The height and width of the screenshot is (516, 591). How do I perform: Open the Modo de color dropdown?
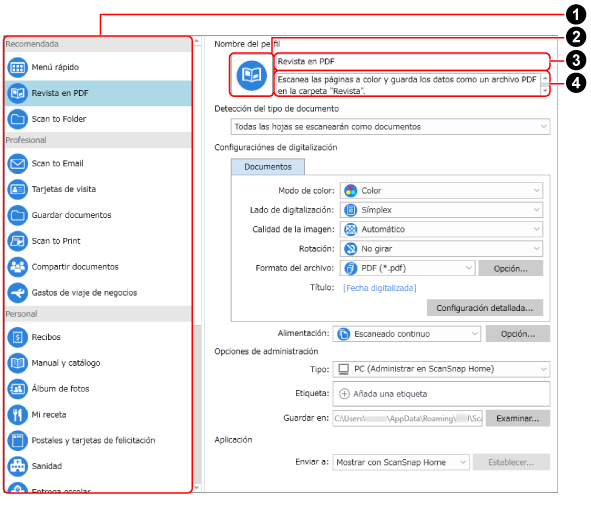pos(441,191)
